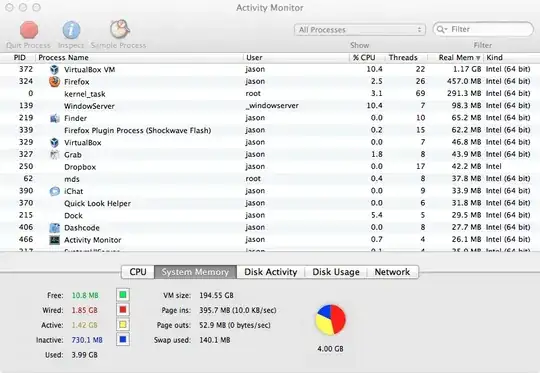Click the Grab process icon
The height and width of the screenshot is (373, 540).
point(54,155)
